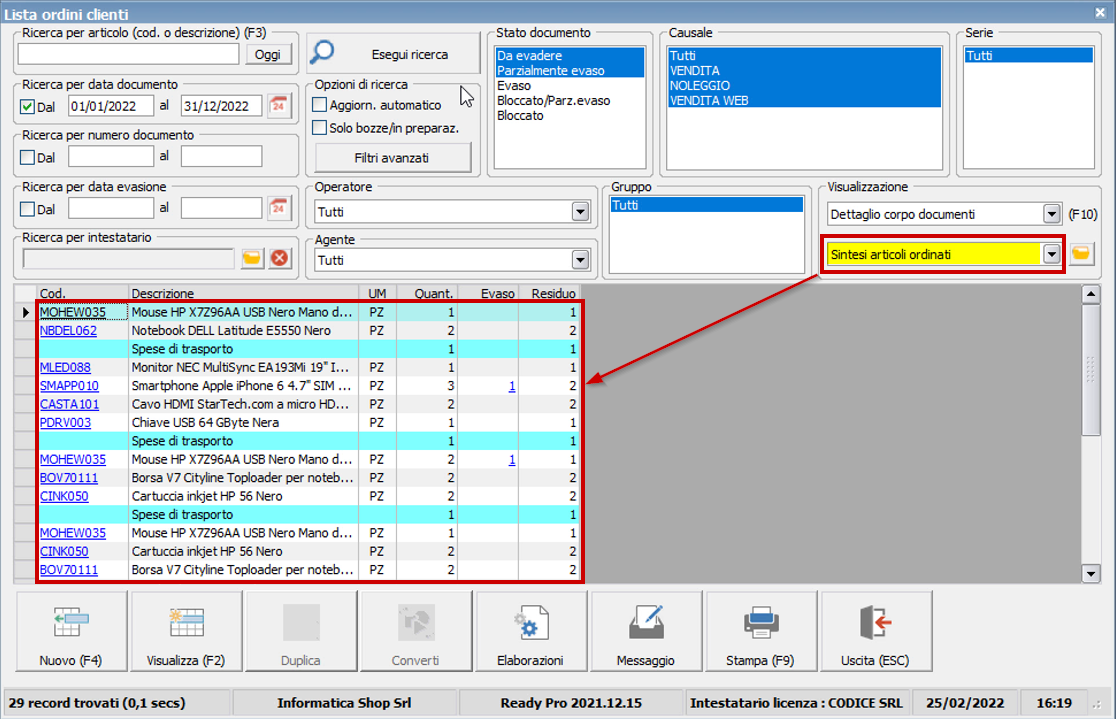The image size is (1116, 719).
Task: Exit window with Uscita (ESC)
Action: (x=875, y=631)
